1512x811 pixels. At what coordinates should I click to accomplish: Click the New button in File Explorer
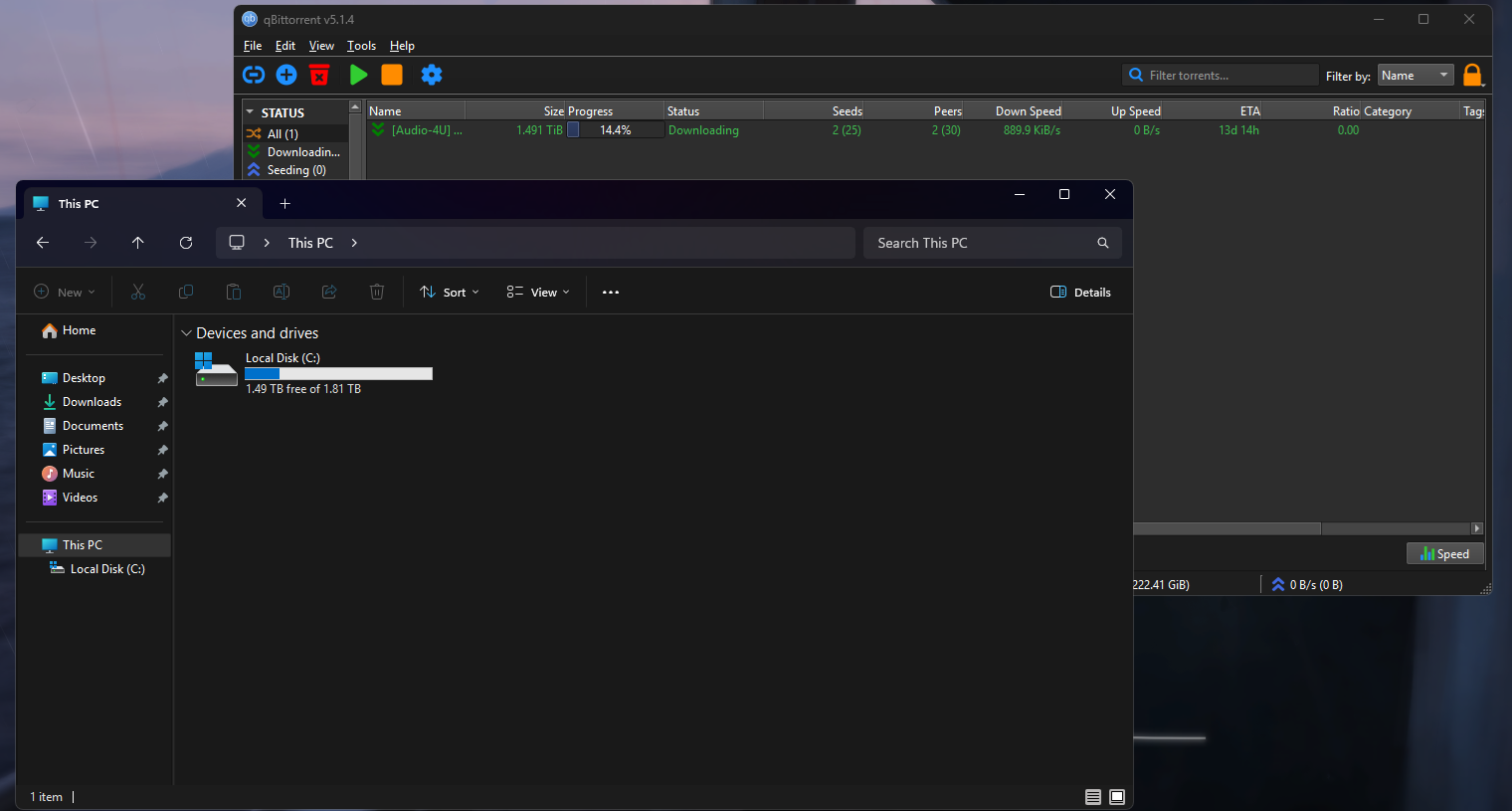pyautogui.click(x=64, y=292)
